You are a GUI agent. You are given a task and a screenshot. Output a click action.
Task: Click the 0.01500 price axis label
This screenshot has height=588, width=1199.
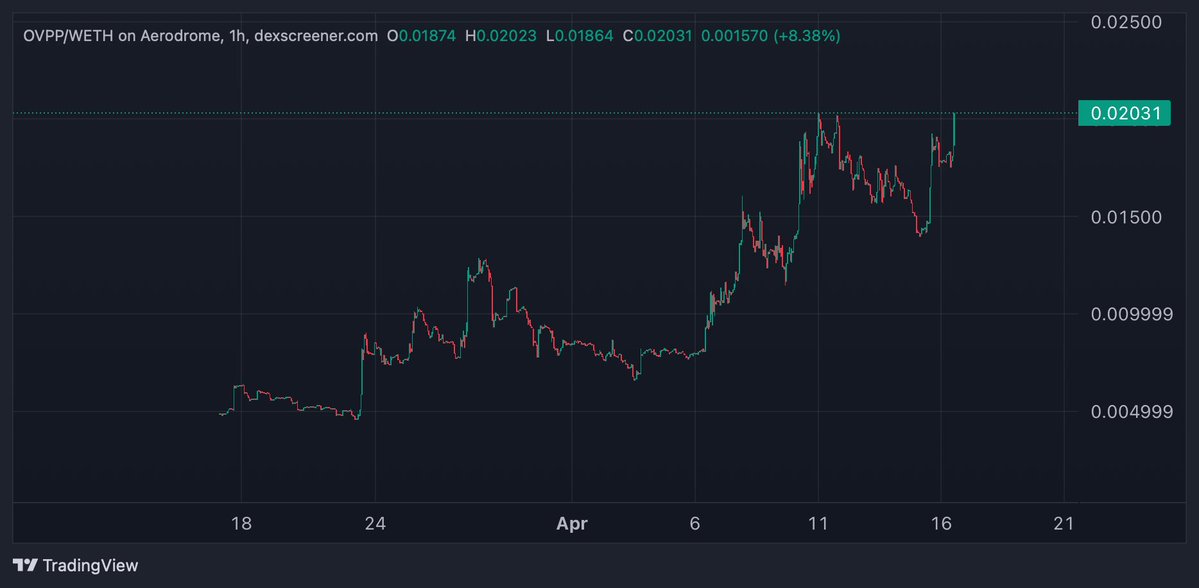pos(1126,217)
